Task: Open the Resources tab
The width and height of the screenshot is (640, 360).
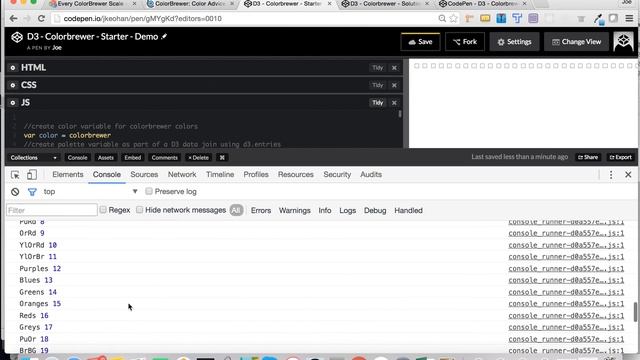Action: [x=296, y=174]
